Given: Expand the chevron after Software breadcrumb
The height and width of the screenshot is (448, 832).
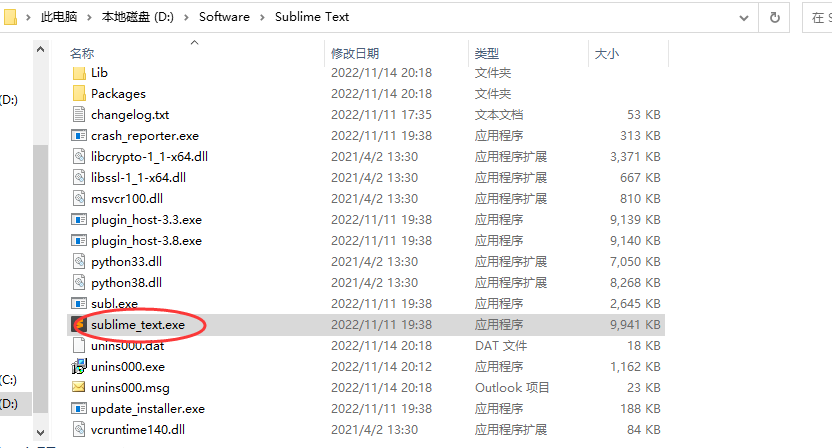Looking at the screenshot, I should pos(262,18).
